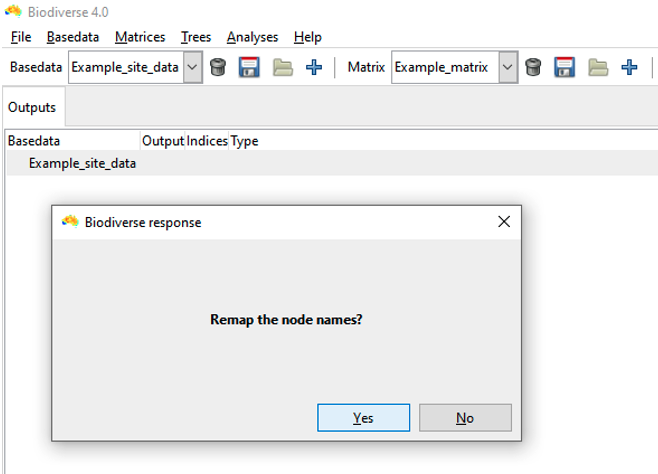Open a matrix file with folder icon

598,67
